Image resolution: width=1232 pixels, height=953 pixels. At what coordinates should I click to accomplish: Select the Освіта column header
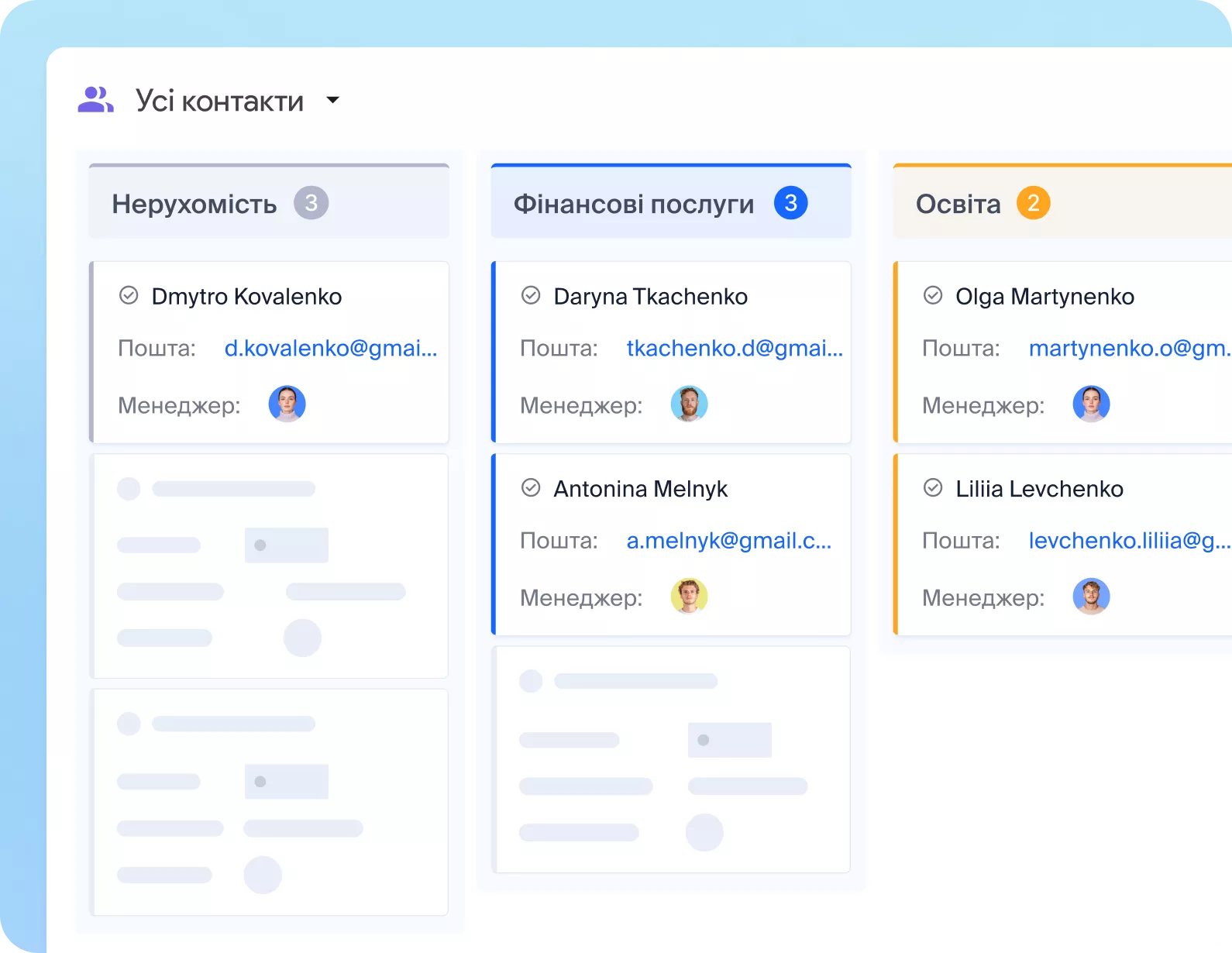tap(1062, 201)
